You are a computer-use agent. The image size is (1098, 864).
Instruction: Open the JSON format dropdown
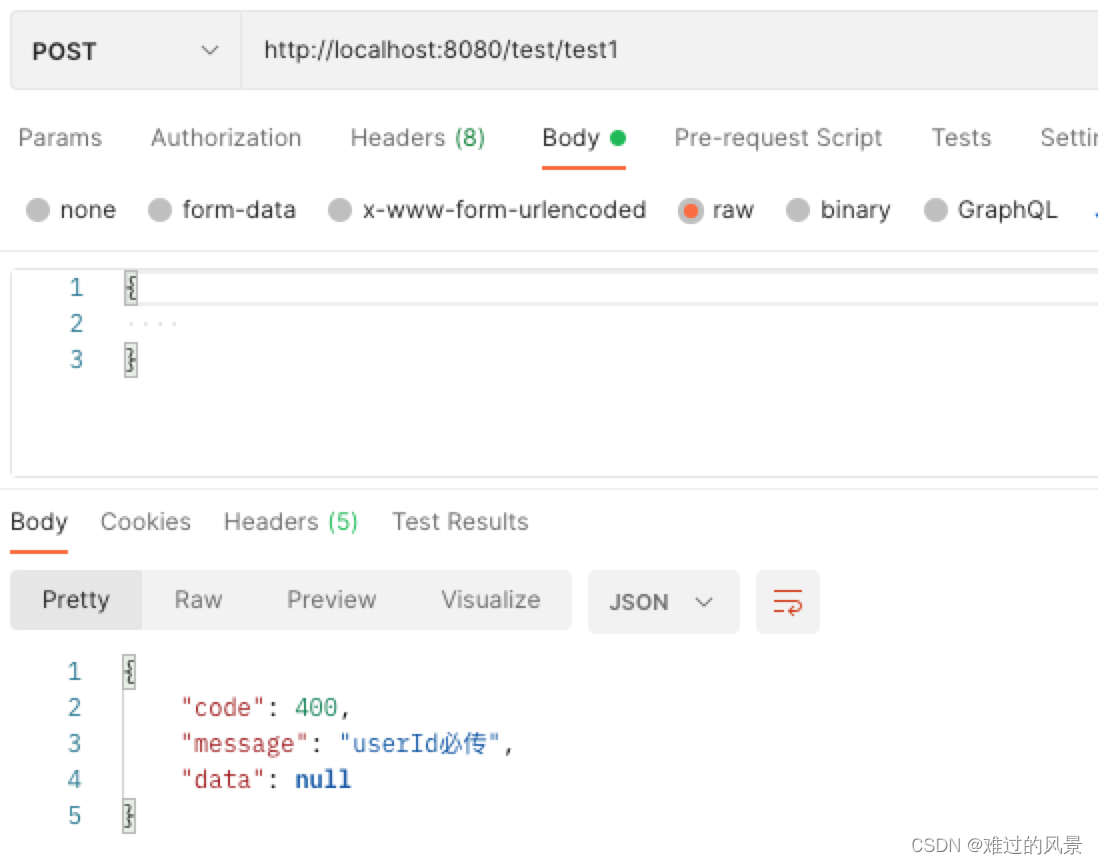click(663, 602)
